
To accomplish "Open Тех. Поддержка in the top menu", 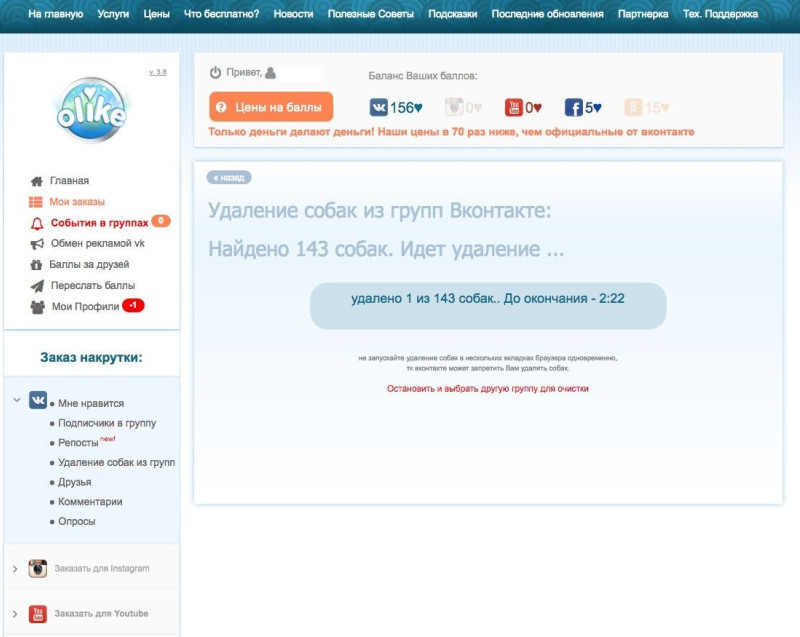I will tap(720, 14).
